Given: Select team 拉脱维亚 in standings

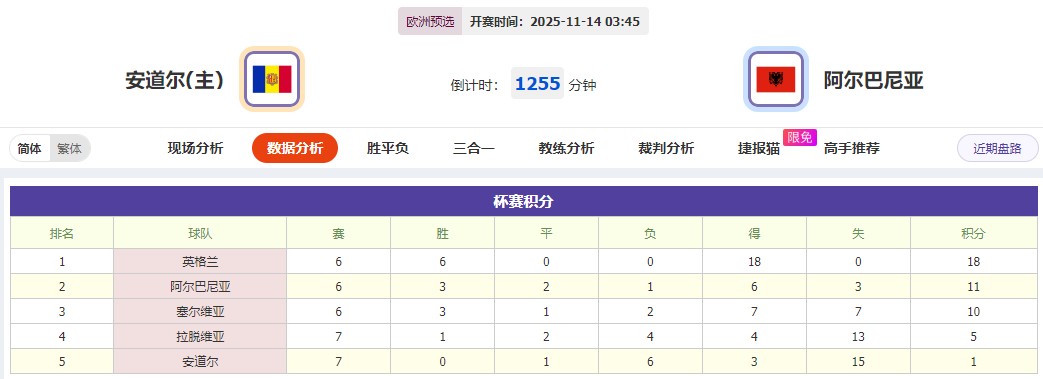Looking at the screenshot, I should [x=200, y=336].
